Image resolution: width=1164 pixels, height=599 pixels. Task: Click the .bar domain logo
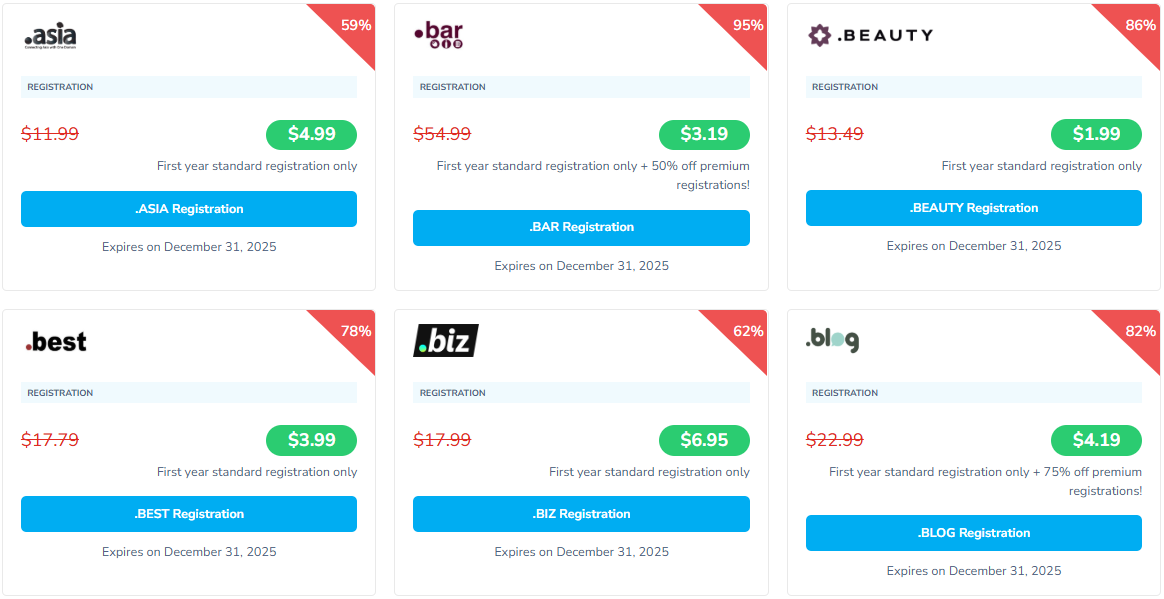point(438,35)
